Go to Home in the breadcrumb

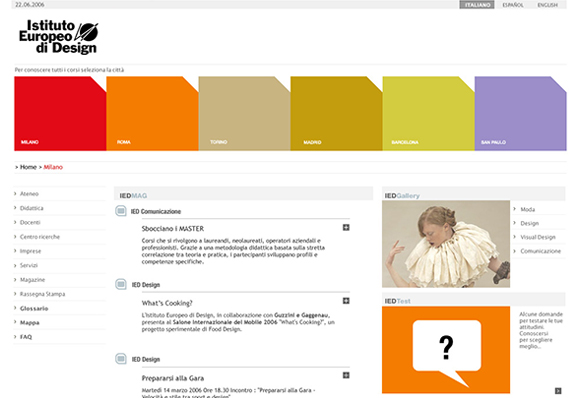click(28, 167)
